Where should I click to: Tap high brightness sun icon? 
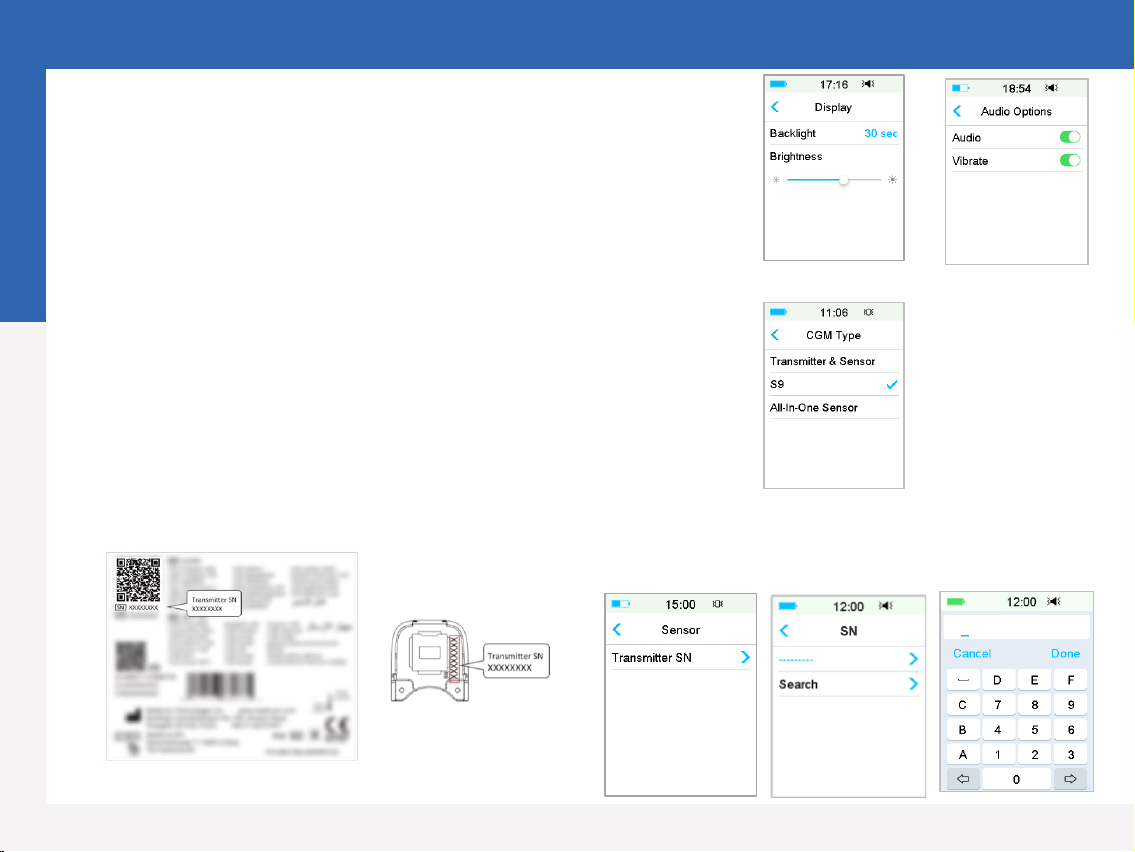893,180
